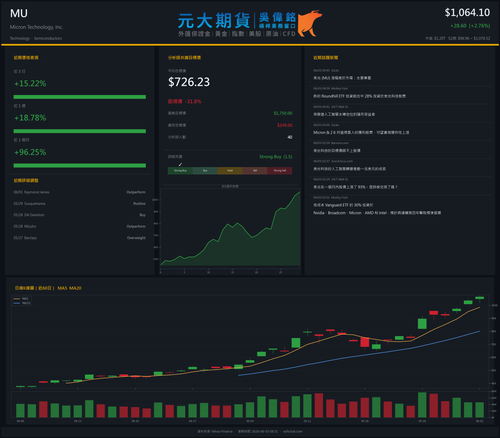Open news headline mentioning 93% rise
Viewport: 500px width, 438px height.
click(x=355, y=187)
